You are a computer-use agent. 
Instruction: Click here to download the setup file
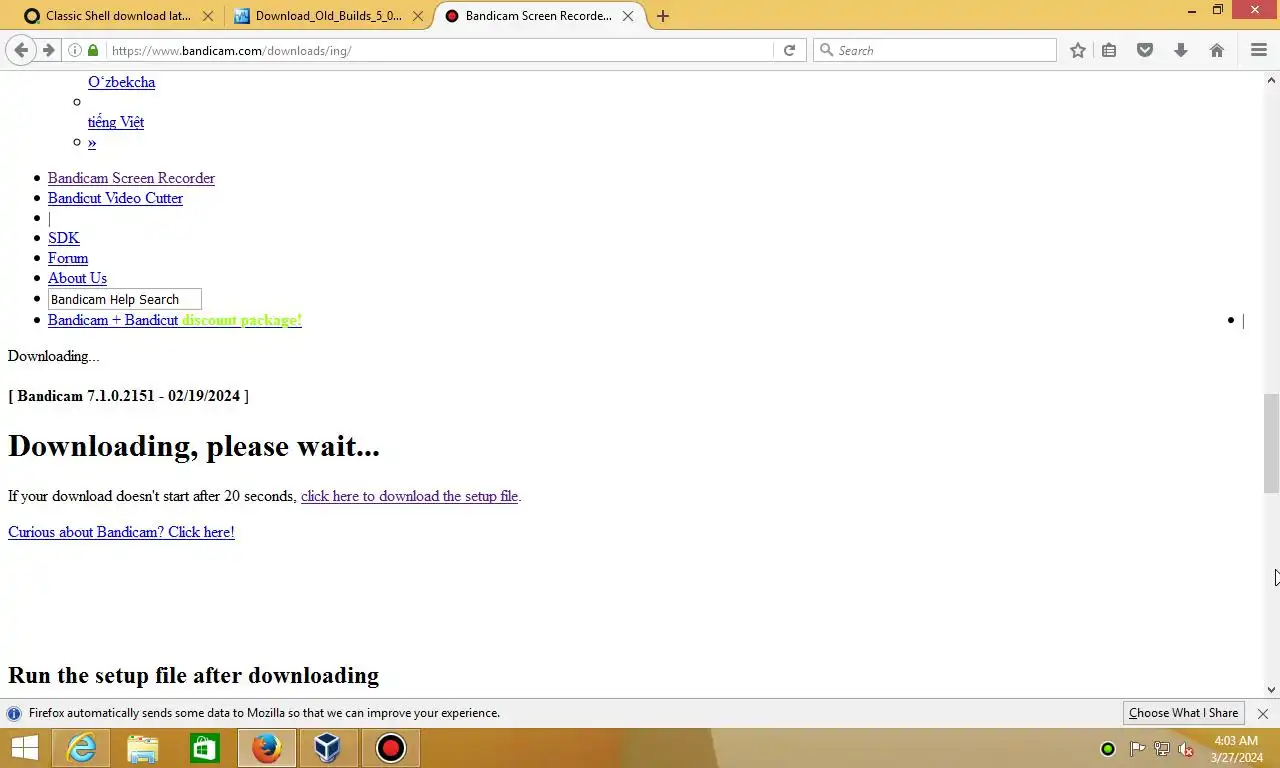(x=409, y=496)
